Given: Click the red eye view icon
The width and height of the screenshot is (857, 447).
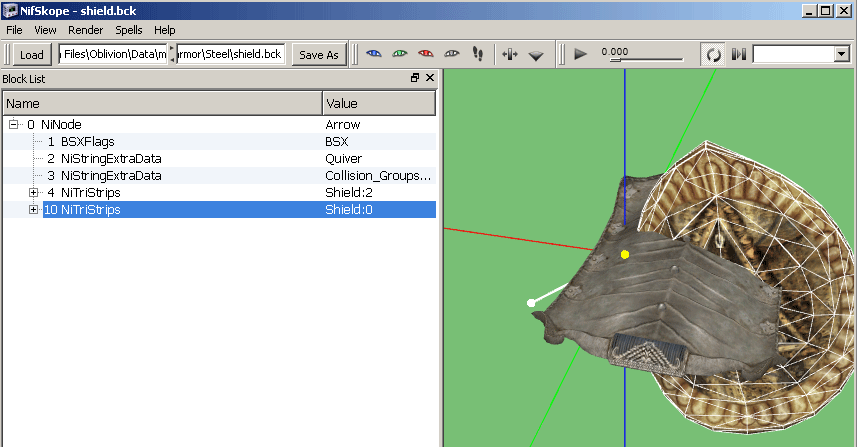Looking at the screenshot, I should [x=426, y=54].
